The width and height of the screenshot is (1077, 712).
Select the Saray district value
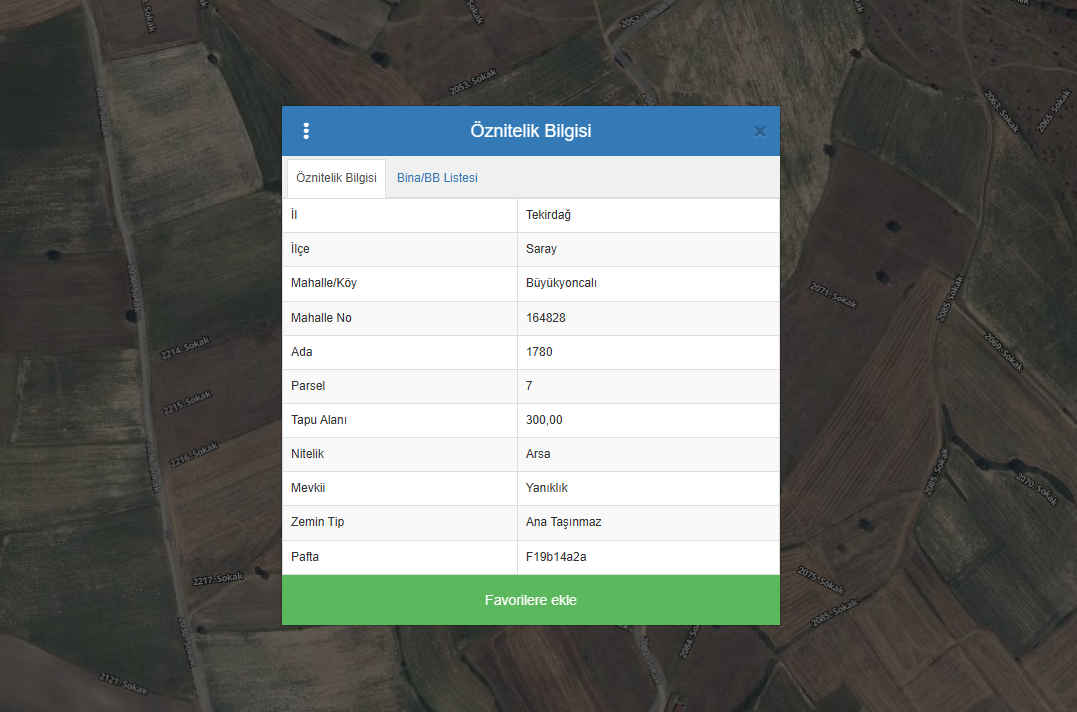[541, 249]
